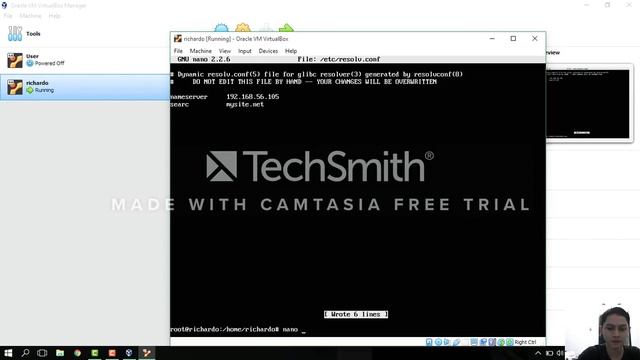The image size is (640, 360).
Task: Open the Help menu in VM window
Action: click(291, 51)
